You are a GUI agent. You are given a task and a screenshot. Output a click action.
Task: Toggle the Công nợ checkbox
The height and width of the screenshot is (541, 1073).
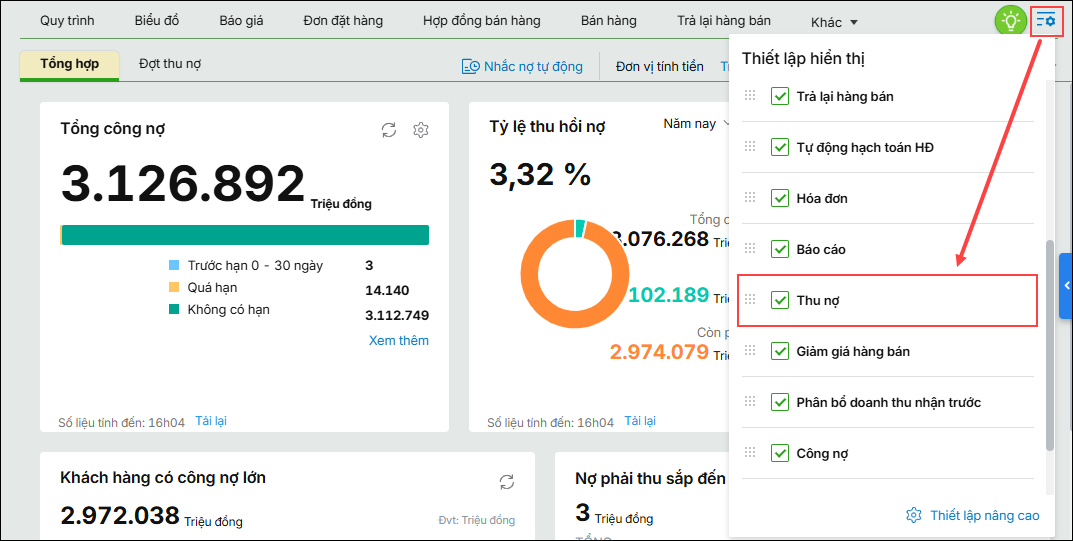click(780, 453)
